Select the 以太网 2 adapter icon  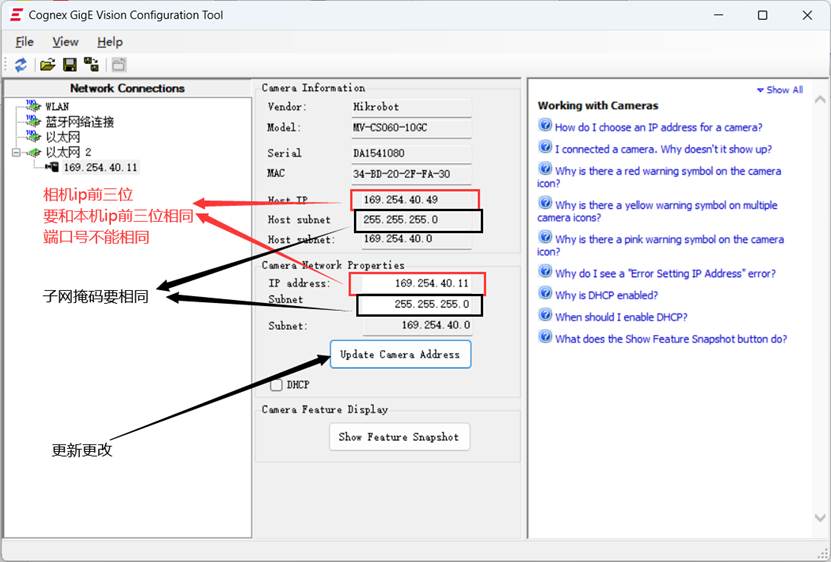(x=33, y=152)
